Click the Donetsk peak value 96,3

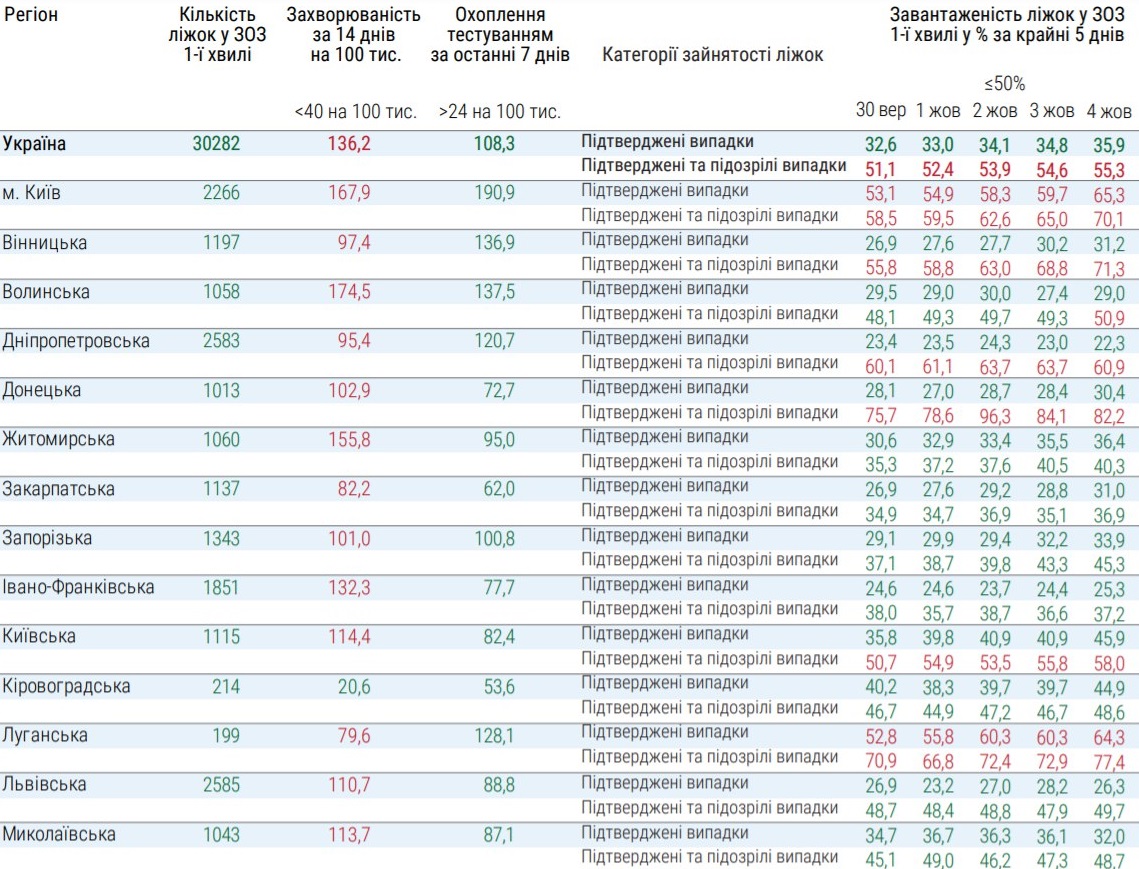pyautogui.click(x=995, y=414)
